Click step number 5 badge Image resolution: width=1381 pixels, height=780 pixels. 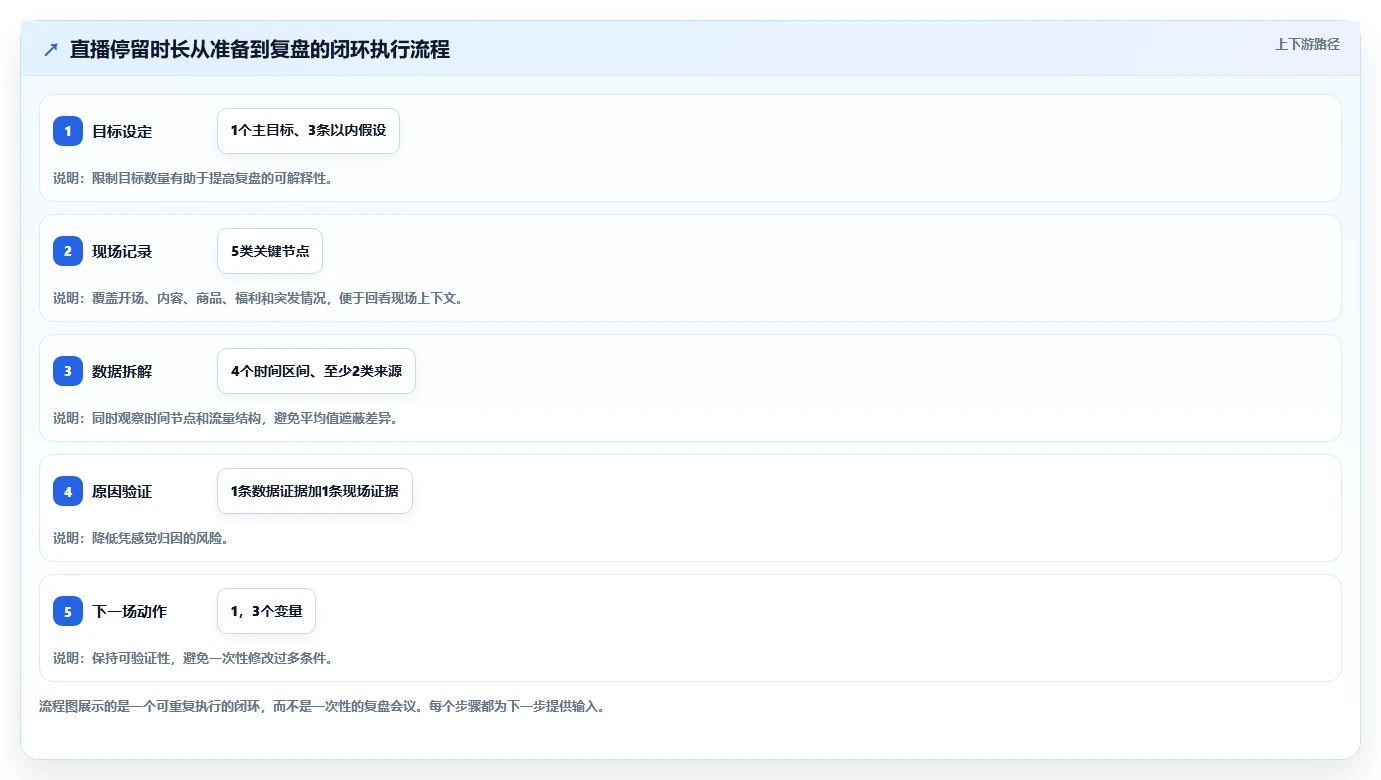pyautogui.click(x=68, y=611)
